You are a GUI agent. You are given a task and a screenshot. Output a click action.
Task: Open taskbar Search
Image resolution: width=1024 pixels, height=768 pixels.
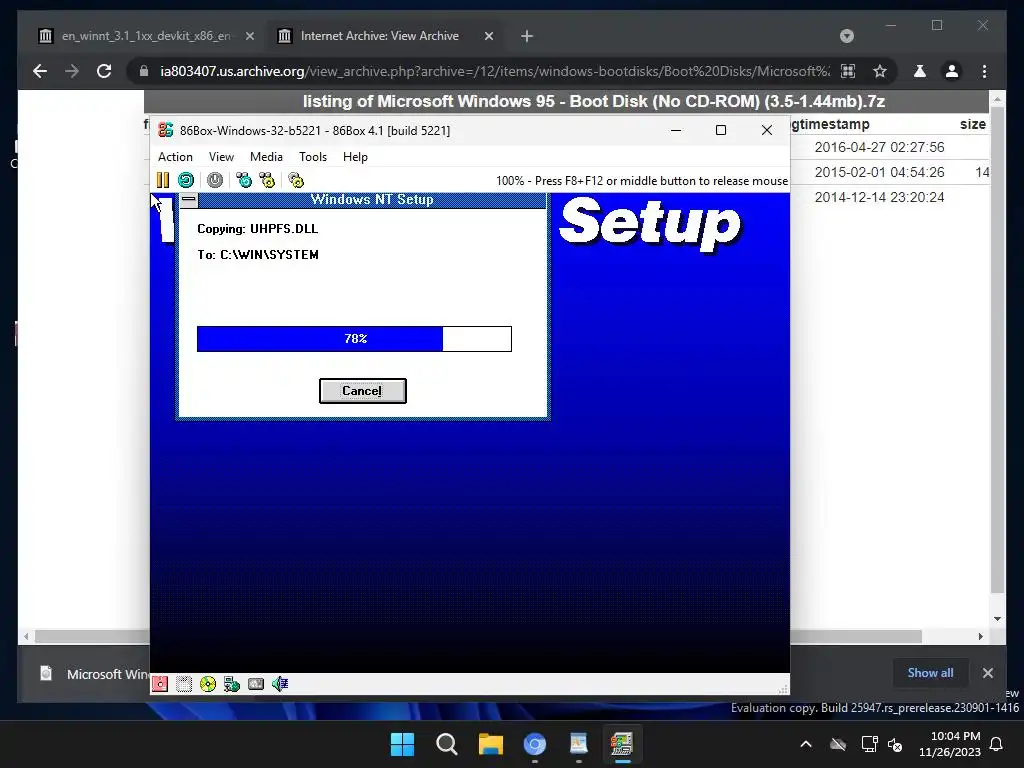pos(447,744)
